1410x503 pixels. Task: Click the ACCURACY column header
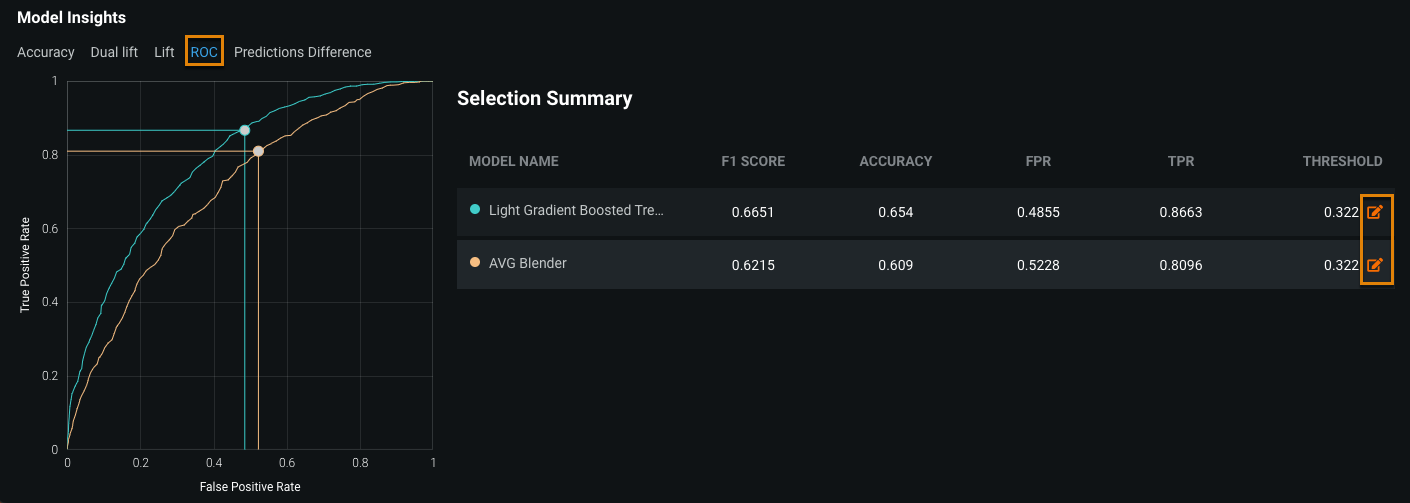895,161
